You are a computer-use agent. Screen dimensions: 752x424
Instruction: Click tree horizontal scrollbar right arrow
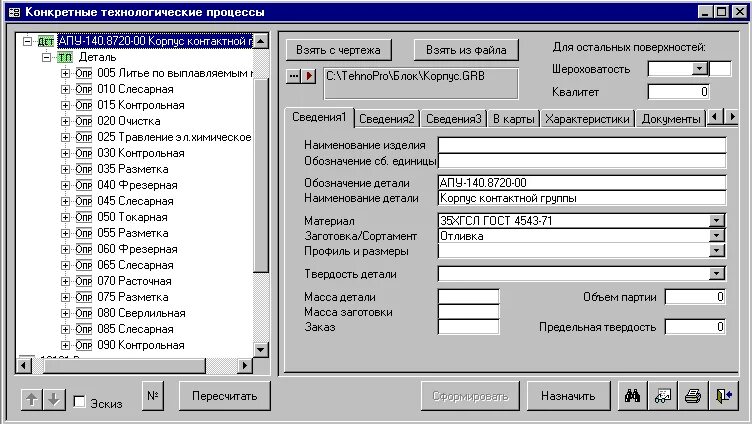pos(245,365)
